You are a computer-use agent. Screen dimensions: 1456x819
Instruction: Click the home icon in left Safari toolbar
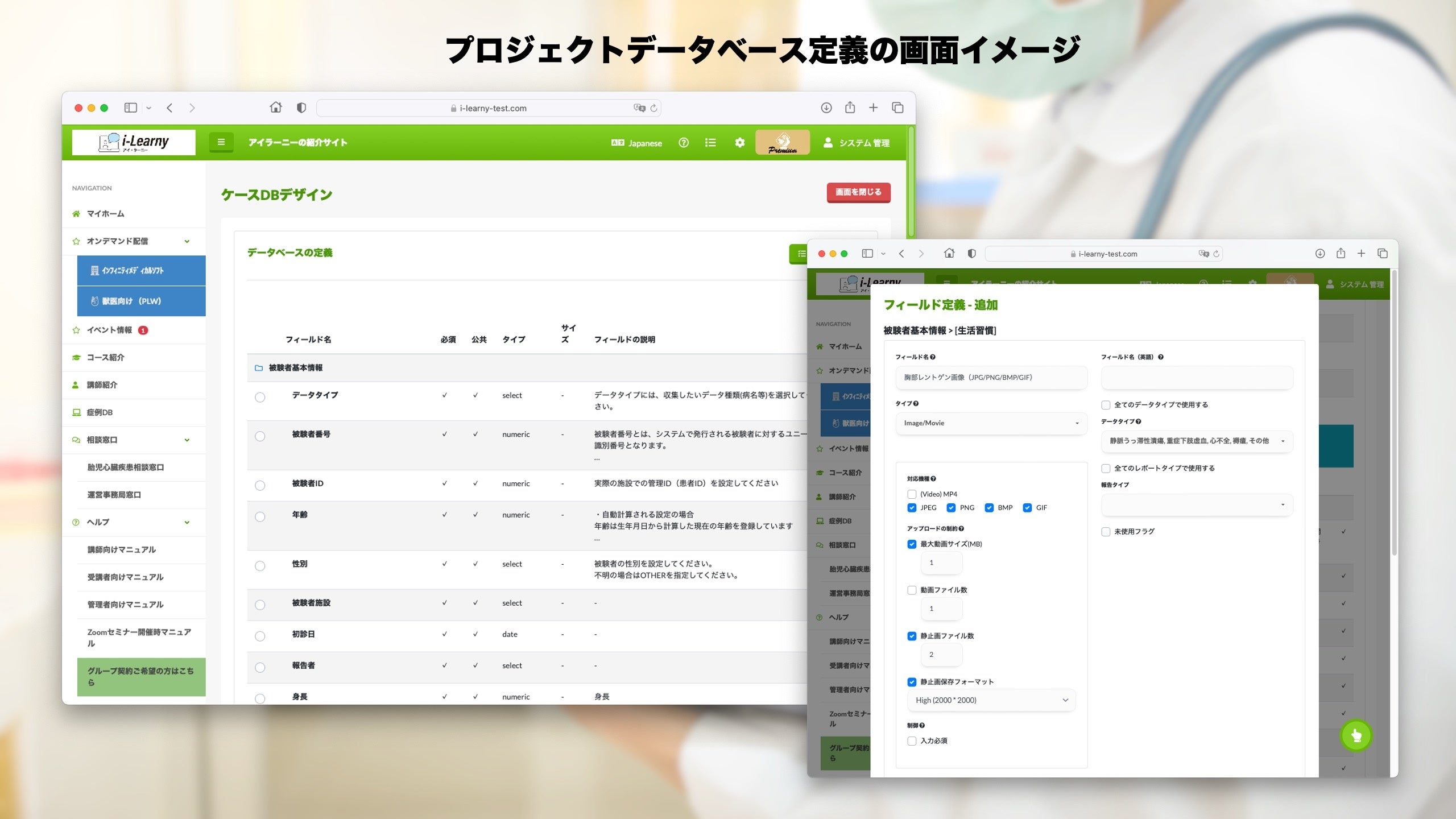(x=276, y=107)
